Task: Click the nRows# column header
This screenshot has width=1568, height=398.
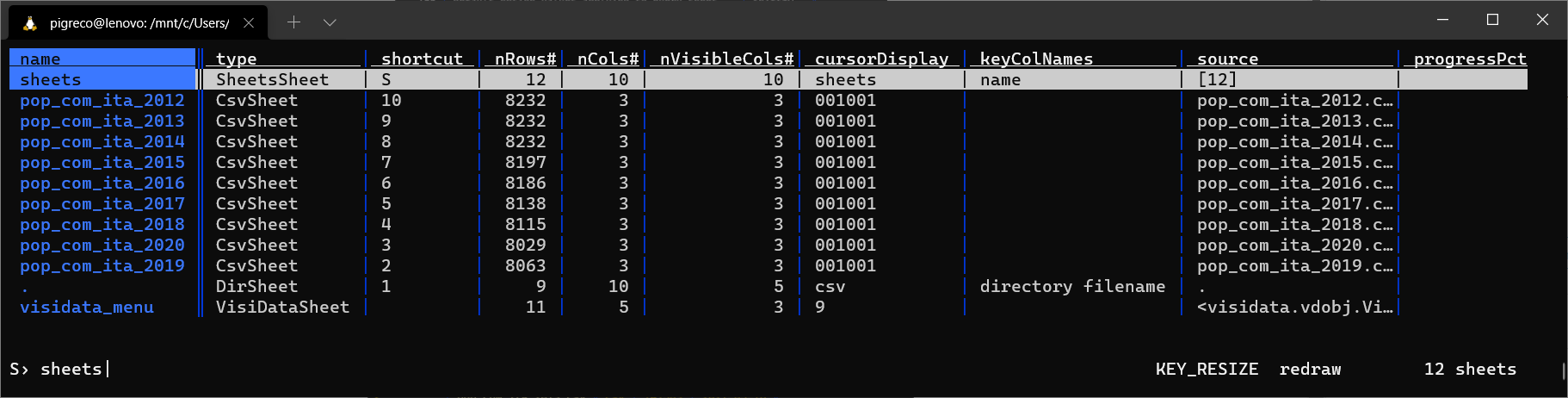Action: tap(524, 59)
